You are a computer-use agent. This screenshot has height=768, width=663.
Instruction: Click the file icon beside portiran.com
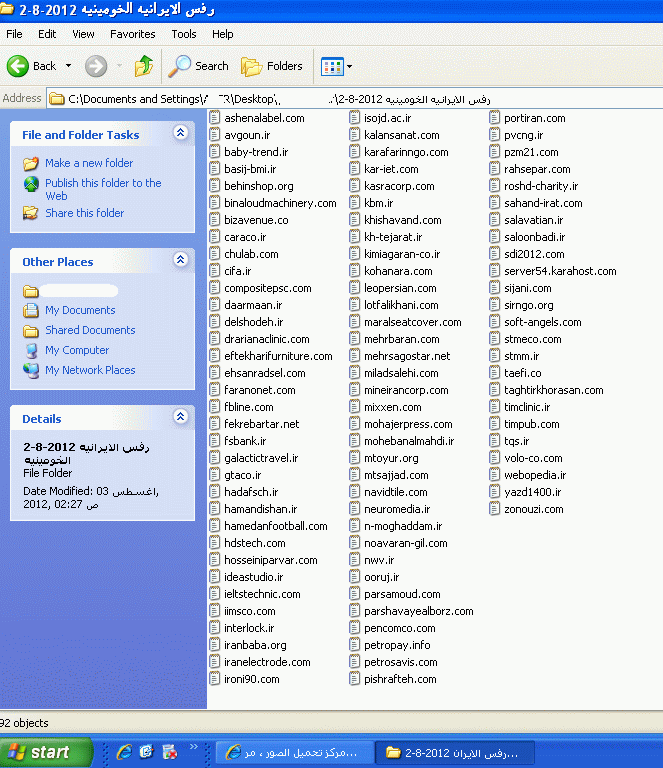(x=495, y=118)
